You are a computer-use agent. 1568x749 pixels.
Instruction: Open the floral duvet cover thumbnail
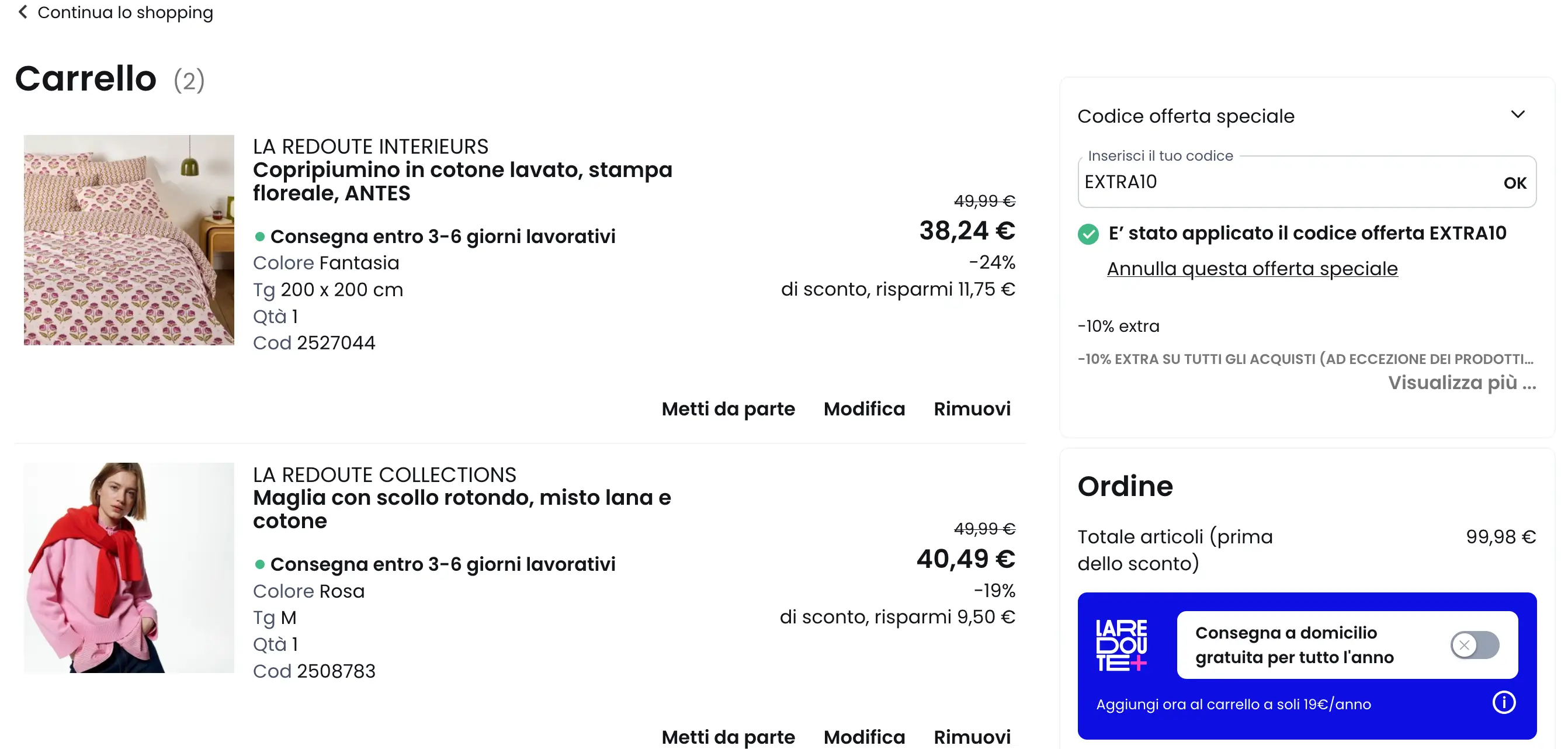coord(129,240)
